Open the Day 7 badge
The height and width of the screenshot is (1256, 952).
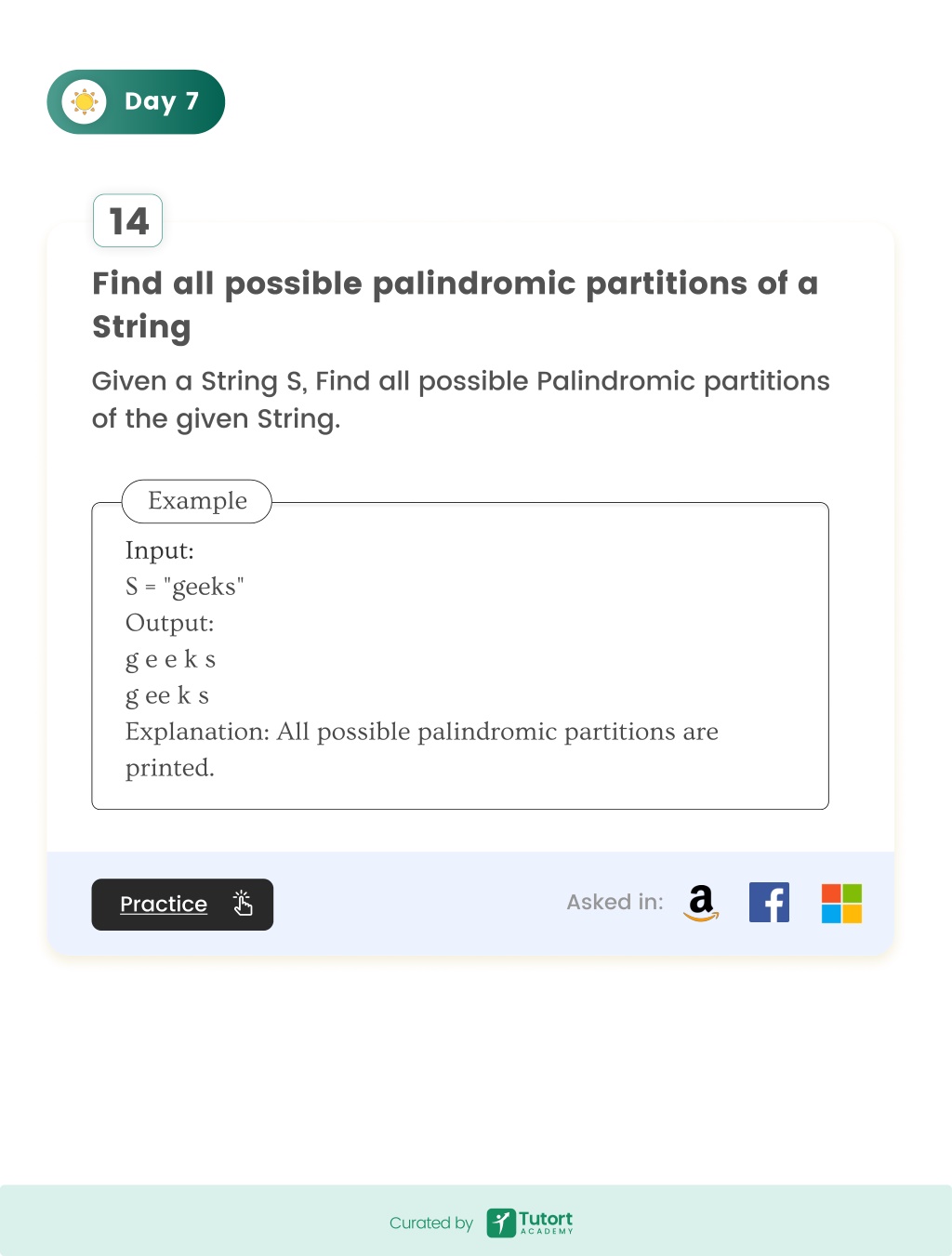coord(136,101)
